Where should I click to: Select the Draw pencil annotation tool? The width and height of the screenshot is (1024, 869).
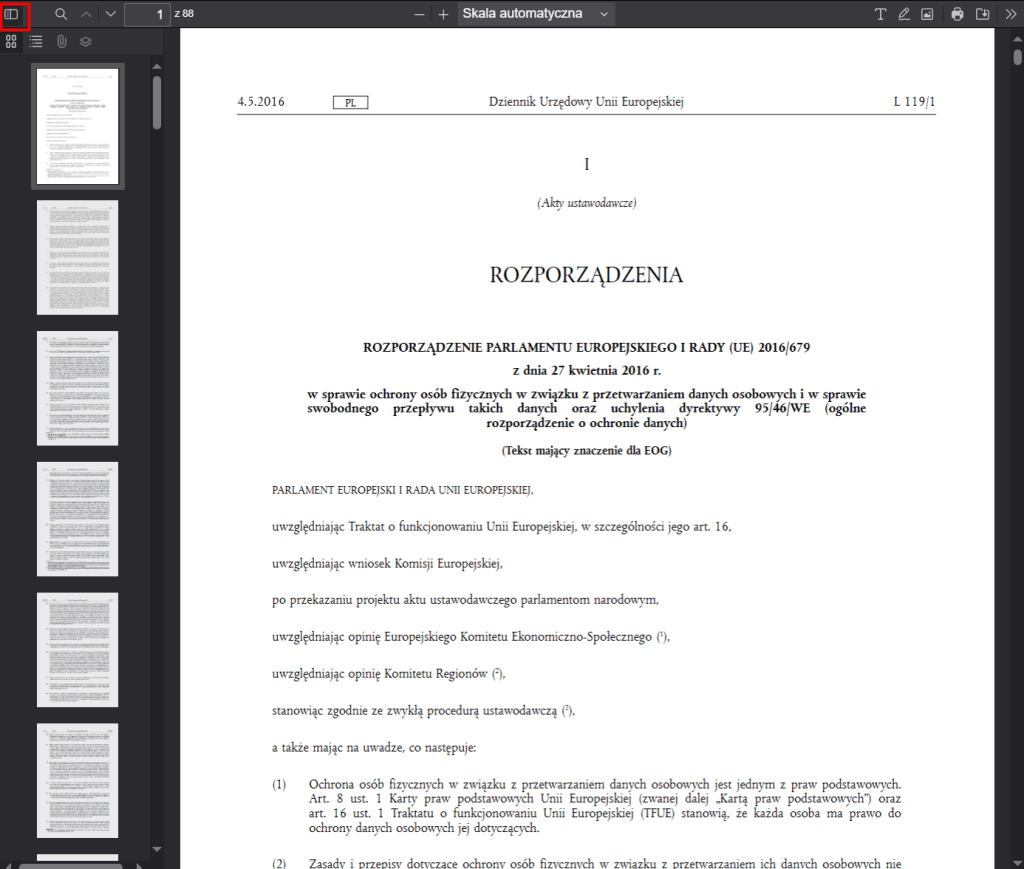904,14
